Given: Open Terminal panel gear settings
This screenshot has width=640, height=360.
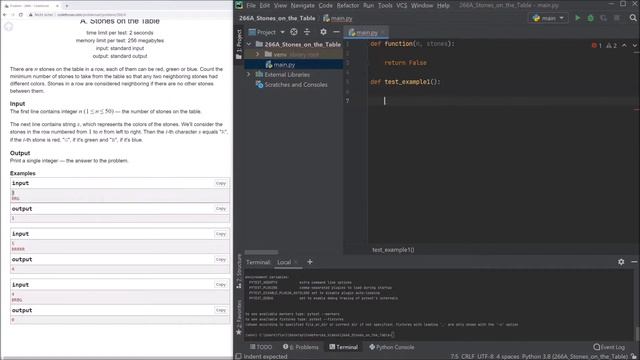Looking at the screenshot, I should [x=621, y=262].
